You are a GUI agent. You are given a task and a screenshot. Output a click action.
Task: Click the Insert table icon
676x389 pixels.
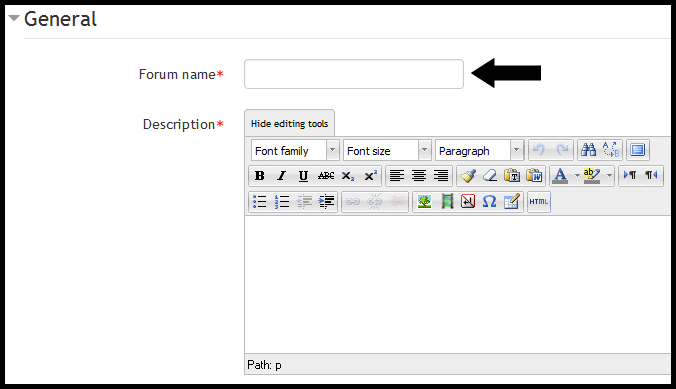[x=512, y=201]
